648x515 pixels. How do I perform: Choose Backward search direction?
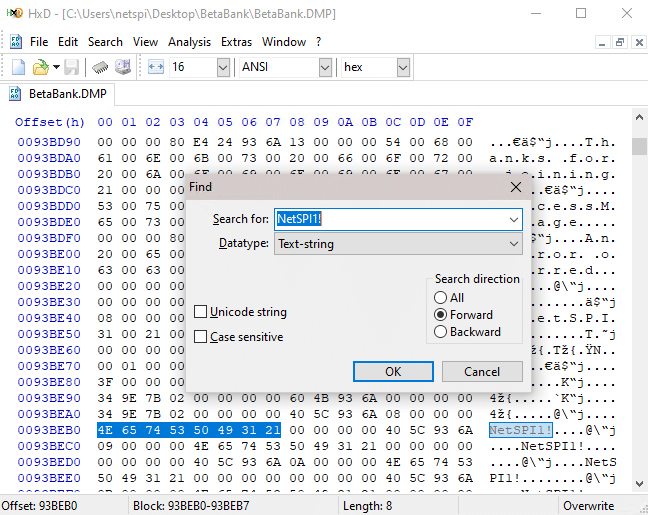pos(440,332)
